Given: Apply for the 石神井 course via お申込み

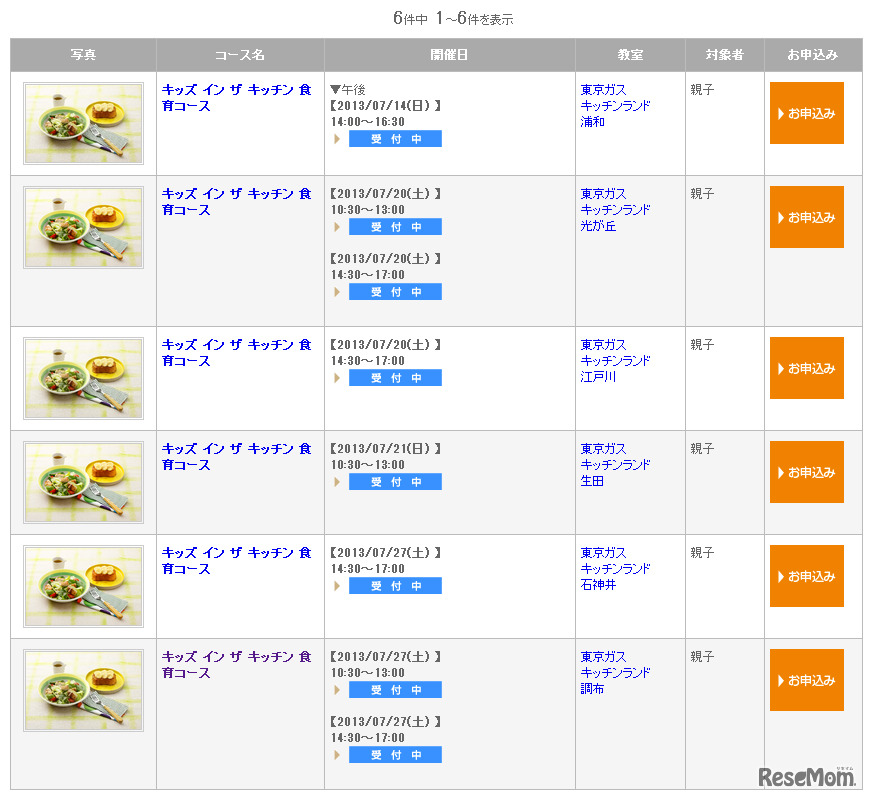Looking at the screenshot, I should 806,576.
